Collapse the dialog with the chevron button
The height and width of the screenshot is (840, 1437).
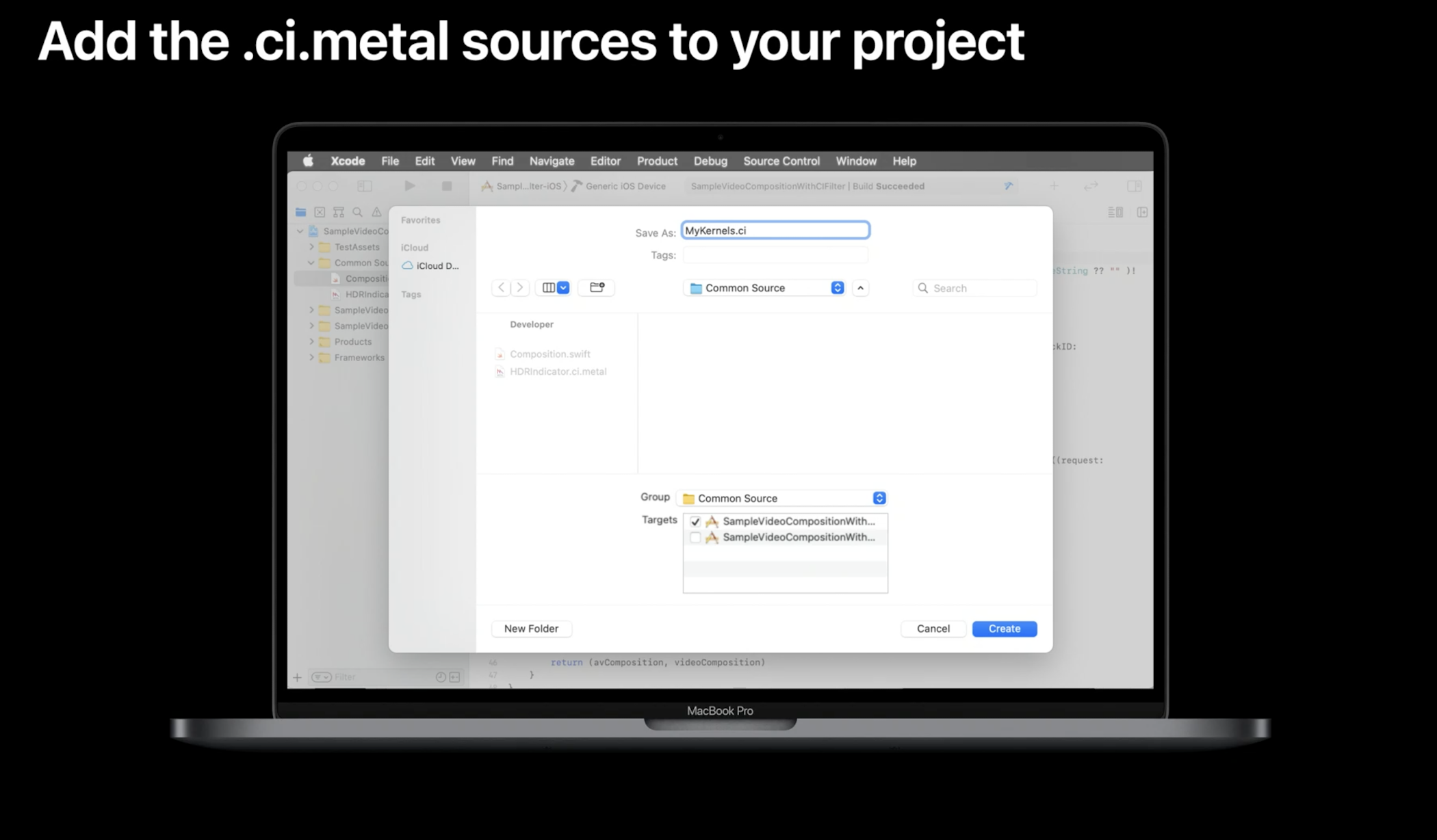pos(860,288)
